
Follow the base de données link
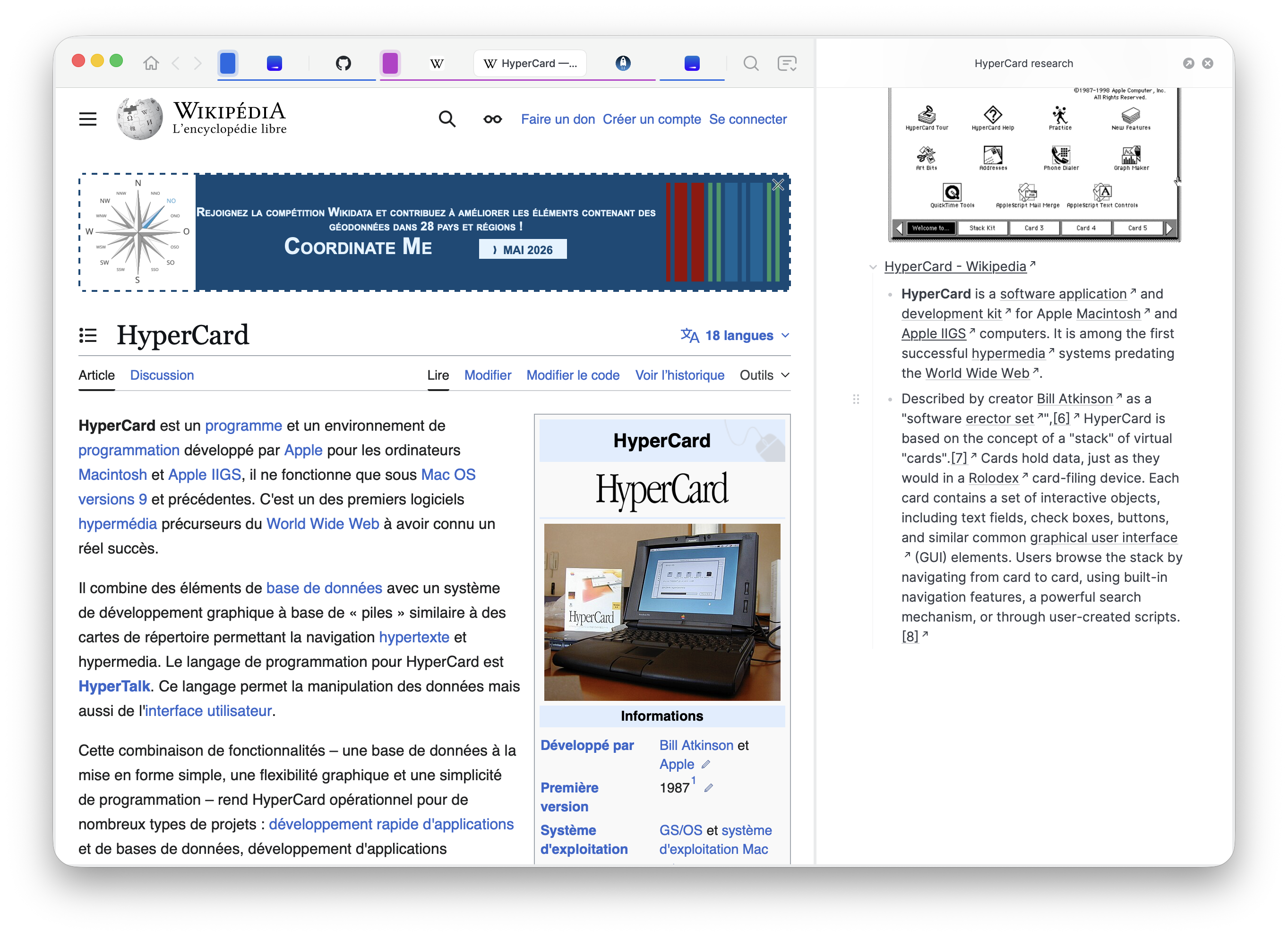pyautogui.click(x=324, y=588)
